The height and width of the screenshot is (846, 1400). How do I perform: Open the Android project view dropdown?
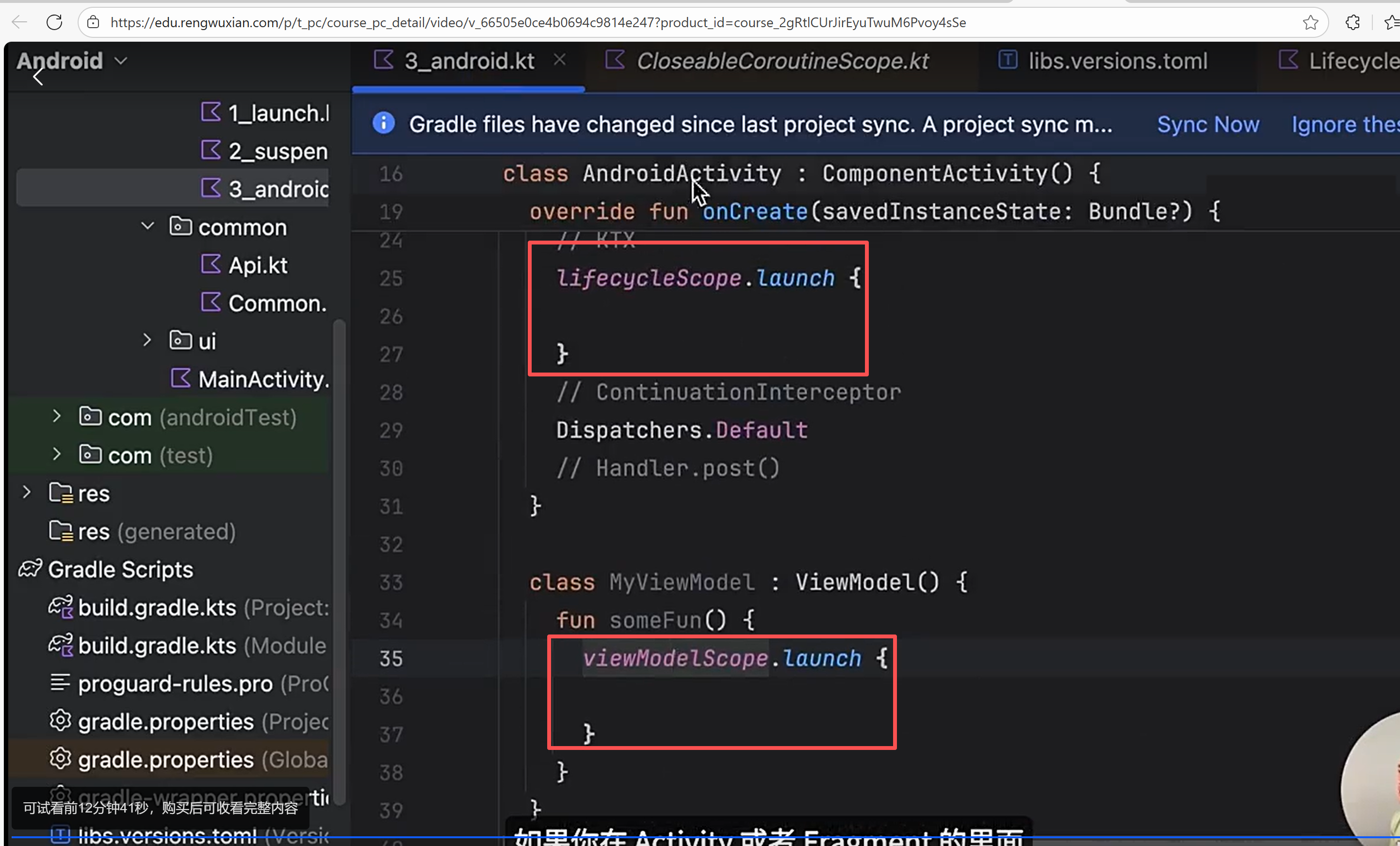click(x=72, y=61)
